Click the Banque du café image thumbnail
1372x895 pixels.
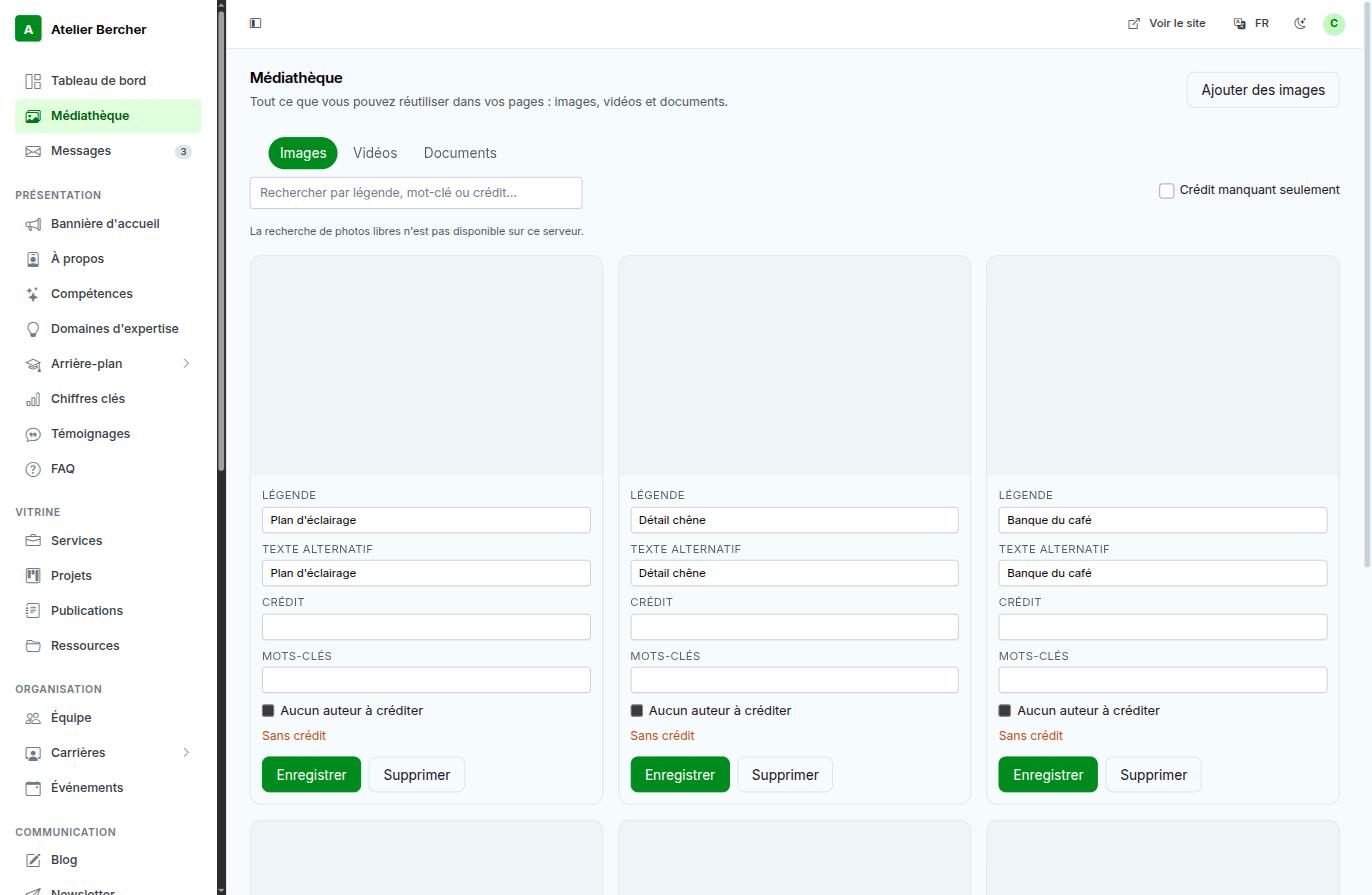1163,366
